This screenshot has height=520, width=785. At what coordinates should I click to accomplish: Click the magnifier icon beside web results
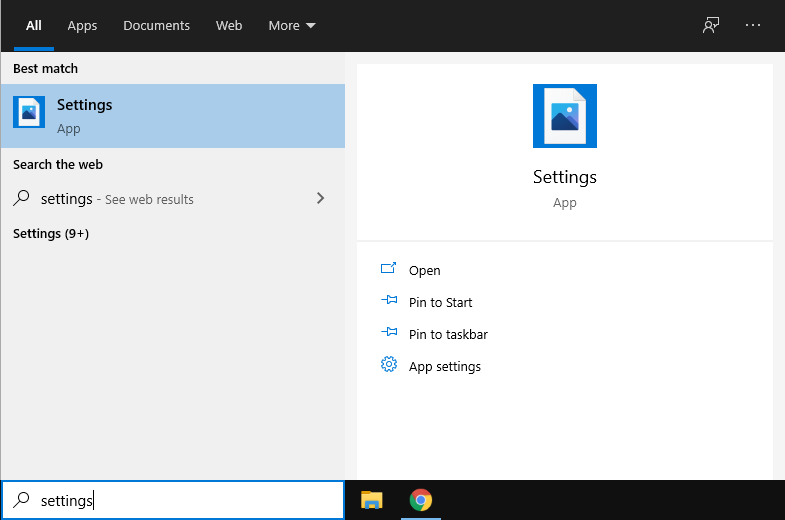tap(22, 198)
